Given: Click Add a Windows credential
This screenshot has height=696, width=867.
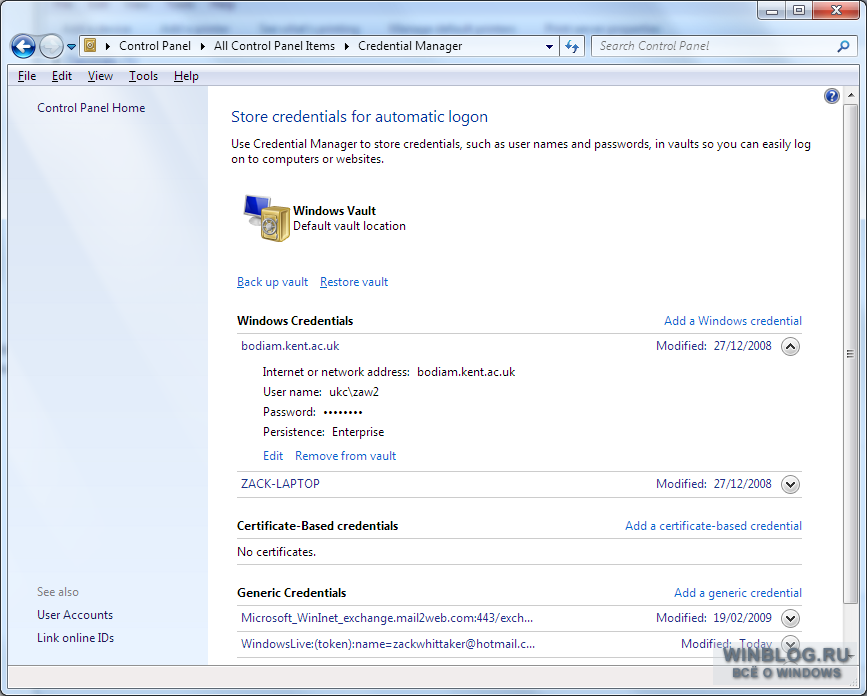Looking at the screenshot, I should click(x=733, y=321).
